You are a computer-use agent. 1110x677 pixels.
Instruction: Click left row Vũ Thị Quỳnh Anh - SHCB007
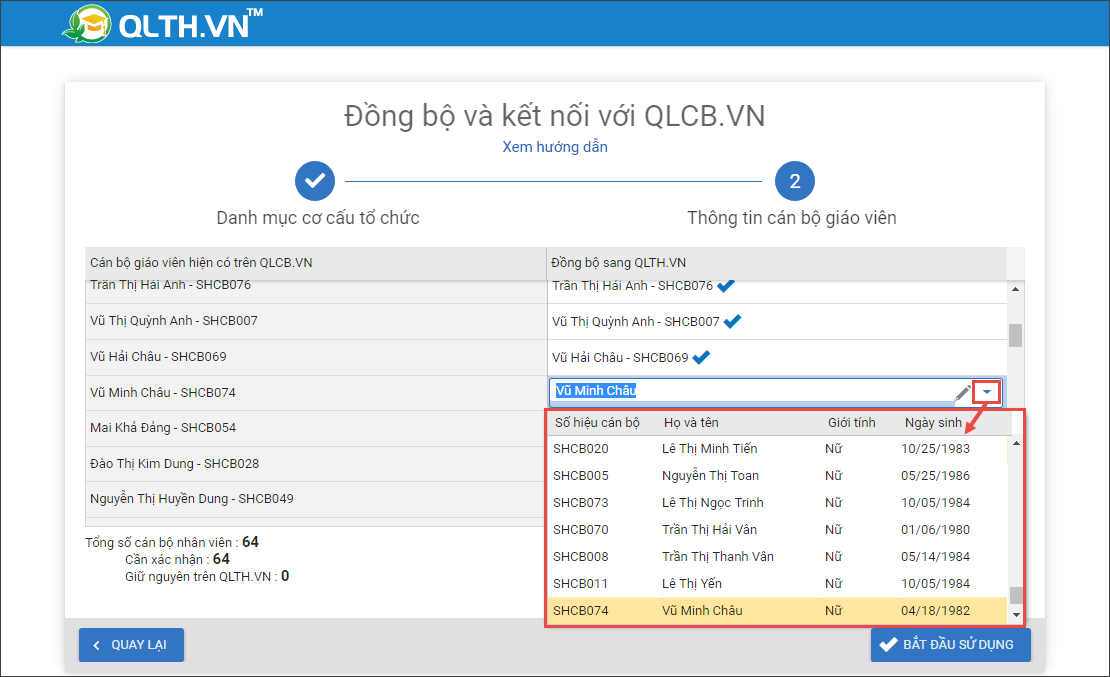click(316, 321)
